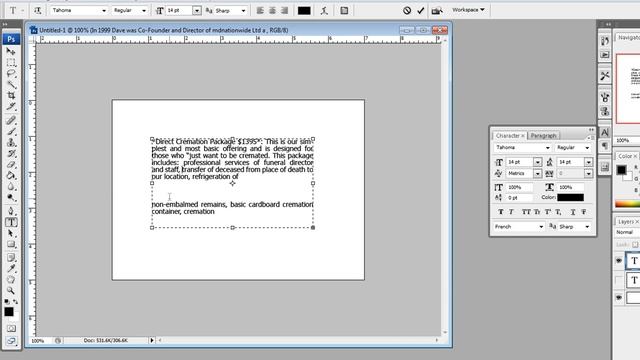
Task: Toggle Underline in Character panel
Action: coord(573,212)
